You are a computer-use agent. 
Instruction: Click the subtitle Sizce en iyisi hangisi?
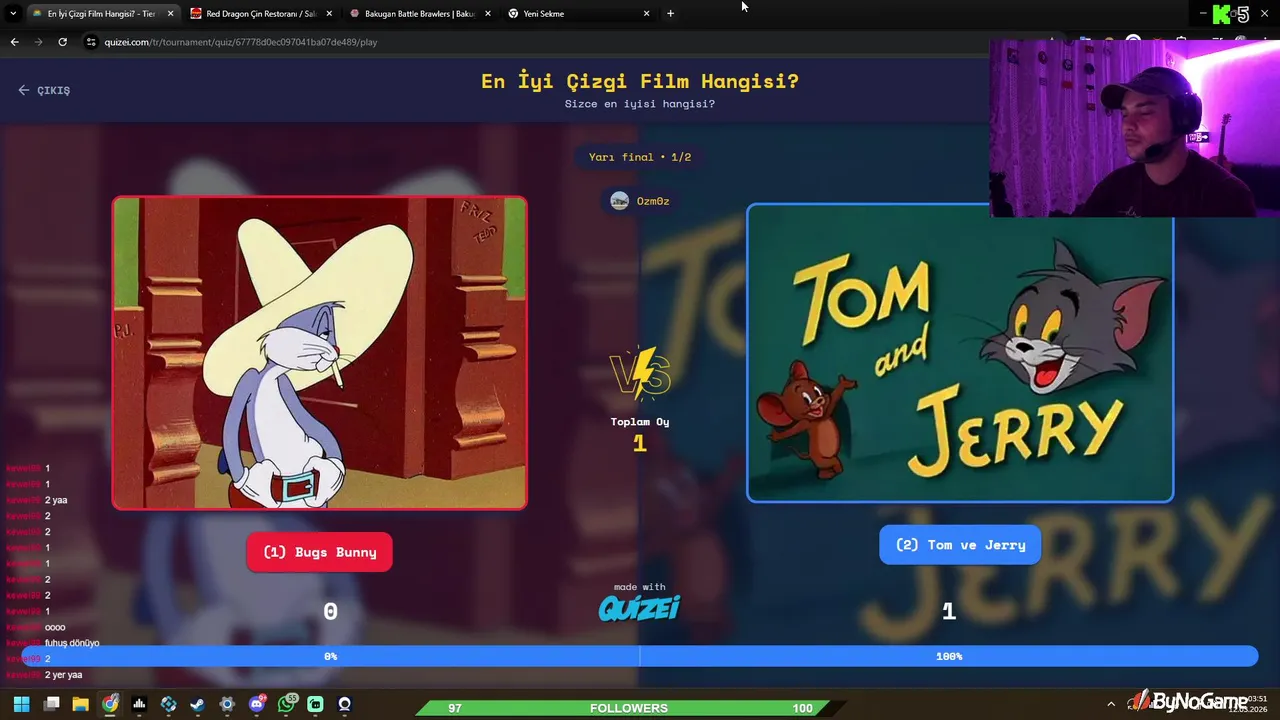(x=640, y=104)
